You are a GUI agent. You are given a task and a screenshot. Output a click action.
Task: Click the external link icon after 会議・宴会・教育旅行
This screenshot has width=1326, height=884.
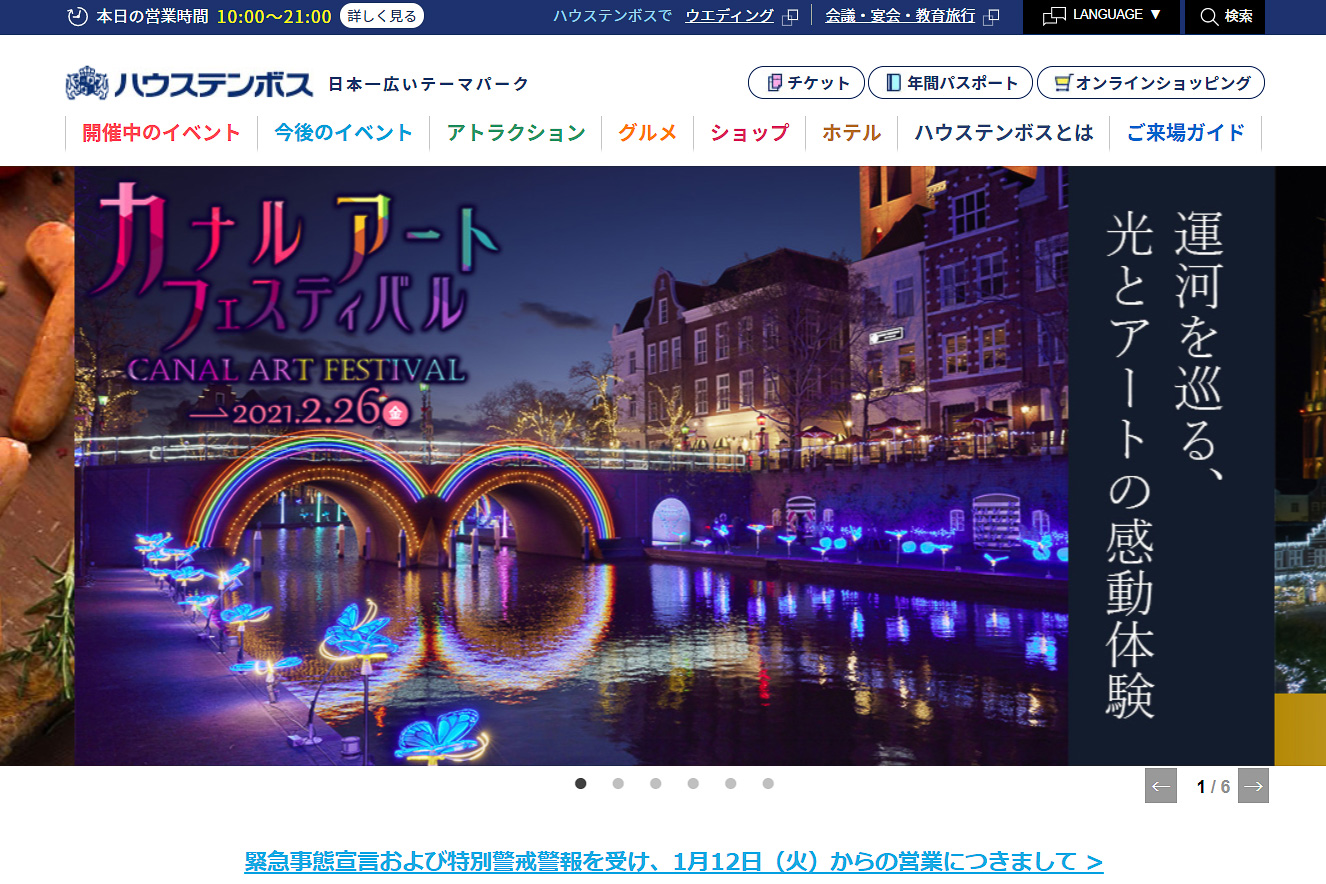(991, 16)
